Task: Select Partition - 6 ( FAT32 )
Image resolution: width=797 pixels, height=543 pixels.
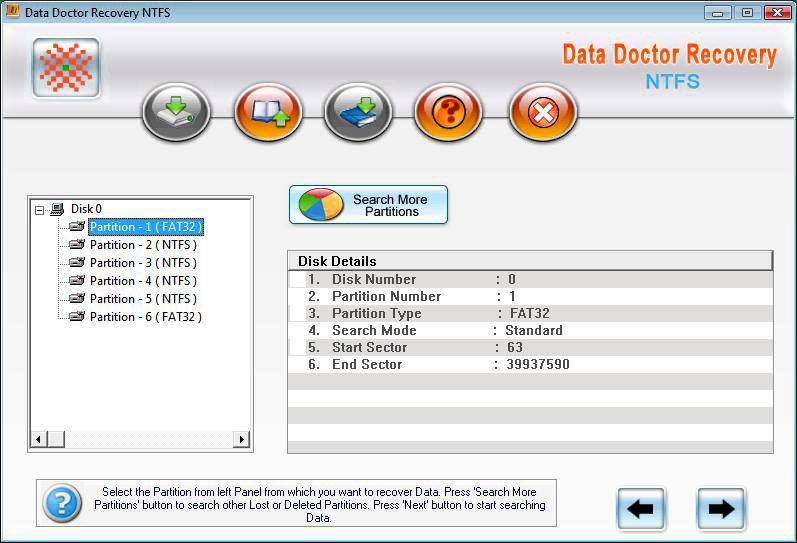Action: [x=146, y=317]
